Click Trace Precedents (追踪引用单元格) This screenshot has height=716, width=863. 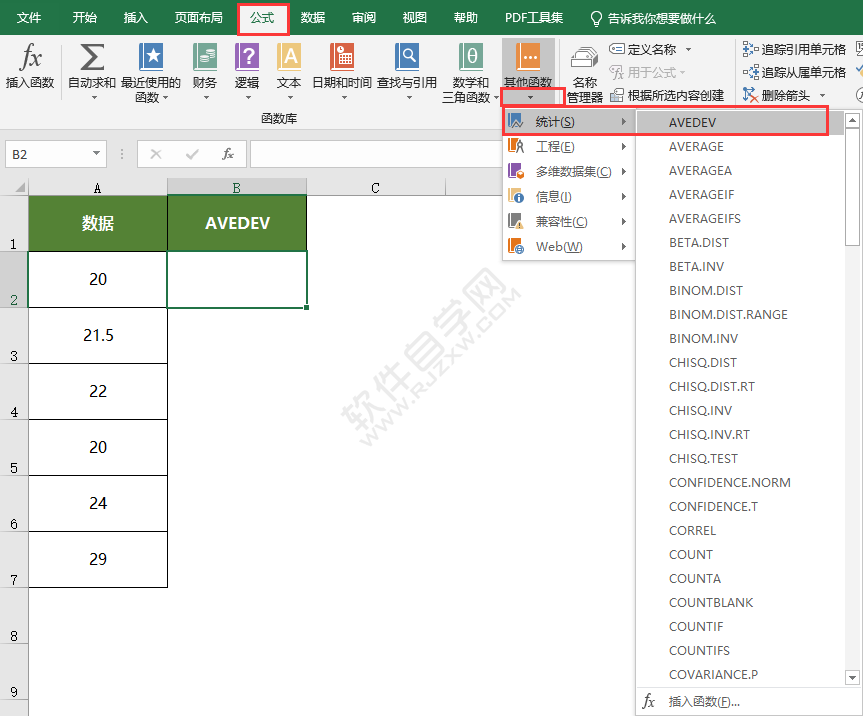(x=794, y=50)
